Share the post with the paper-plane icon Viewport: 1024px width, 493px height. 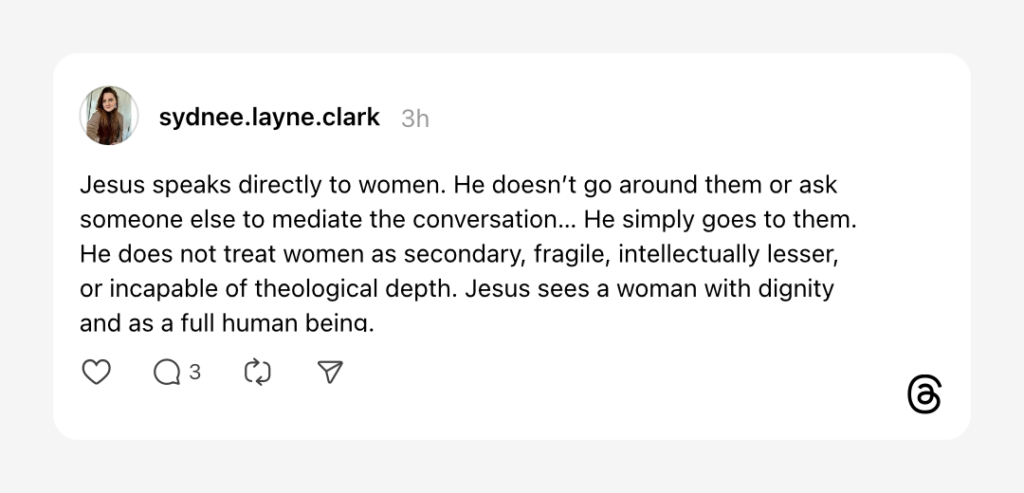pos(330,372)
